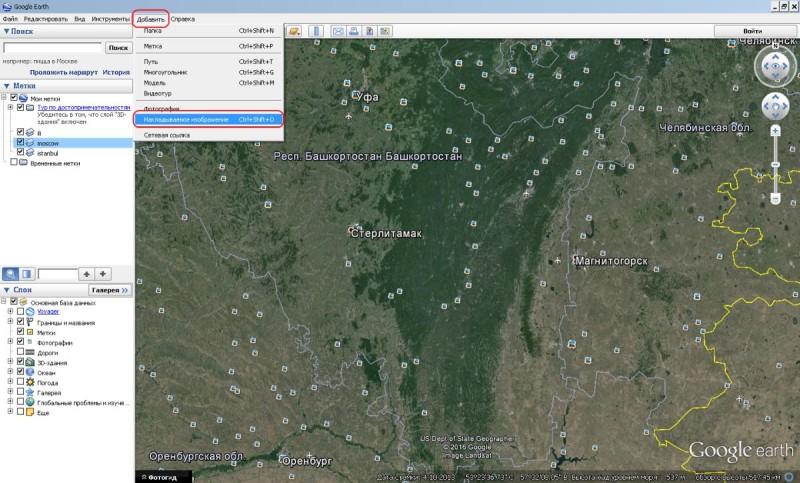
Task: Collapse the Метки panel triangle
Action: 6,86
